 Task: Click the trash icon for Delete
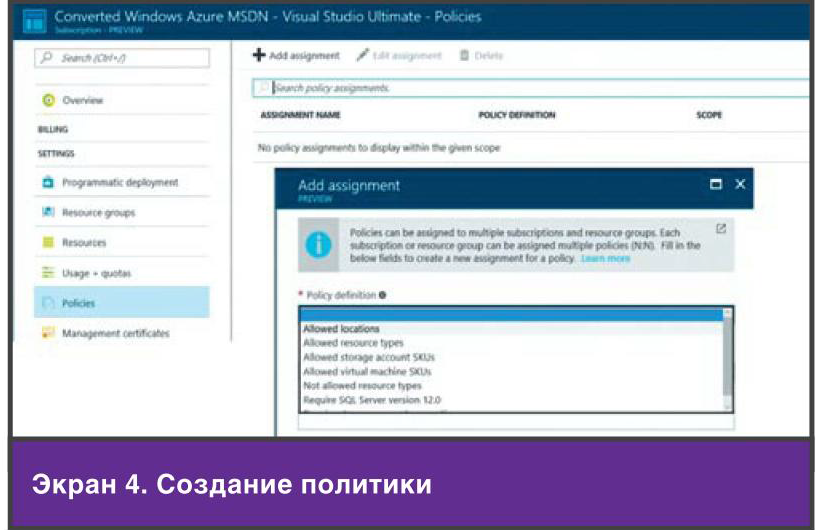pyautogui.click(x=464, y=55)
